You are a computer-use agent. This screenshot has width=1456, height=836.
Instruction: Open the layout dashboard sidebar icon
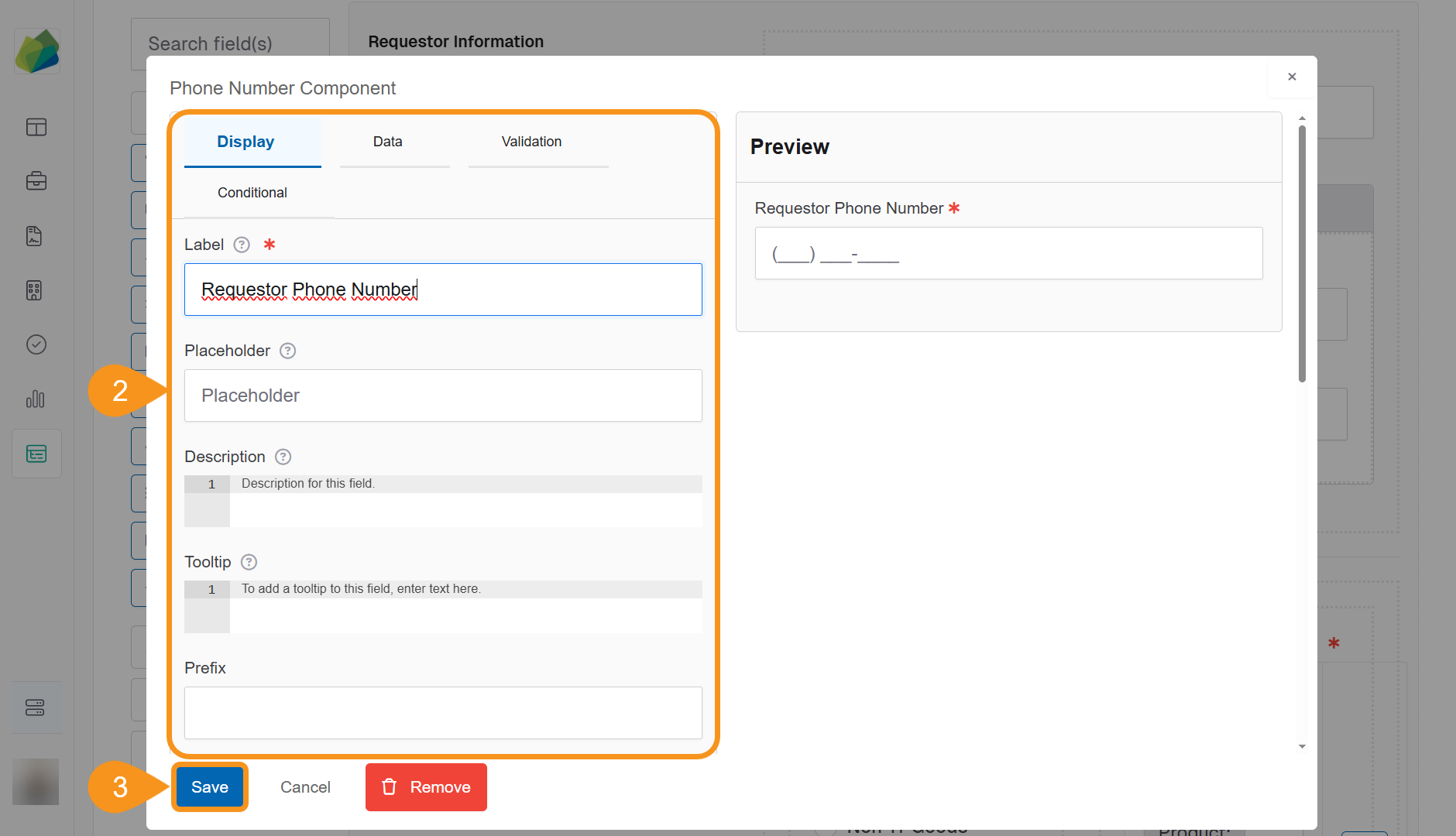tap(36, 127)
